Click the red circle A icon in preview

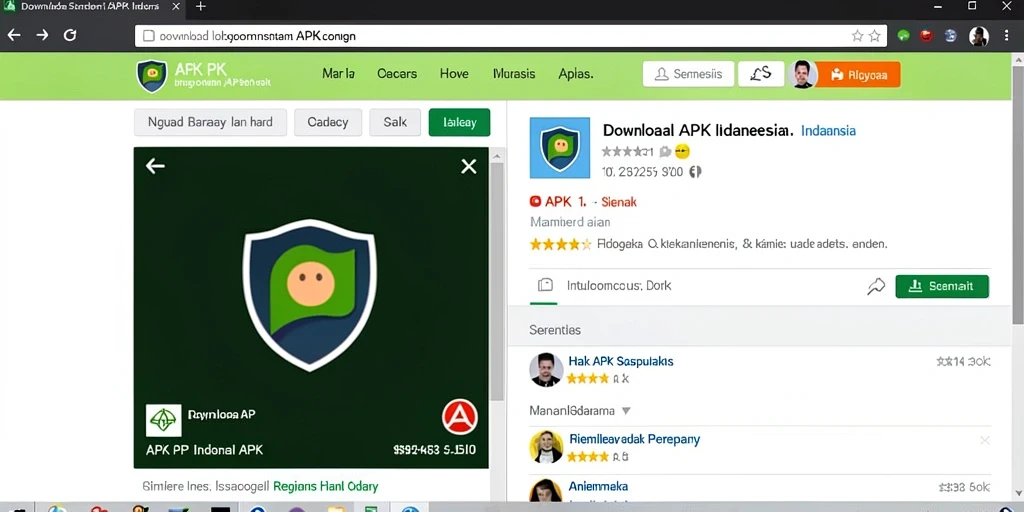pos(460,417)
